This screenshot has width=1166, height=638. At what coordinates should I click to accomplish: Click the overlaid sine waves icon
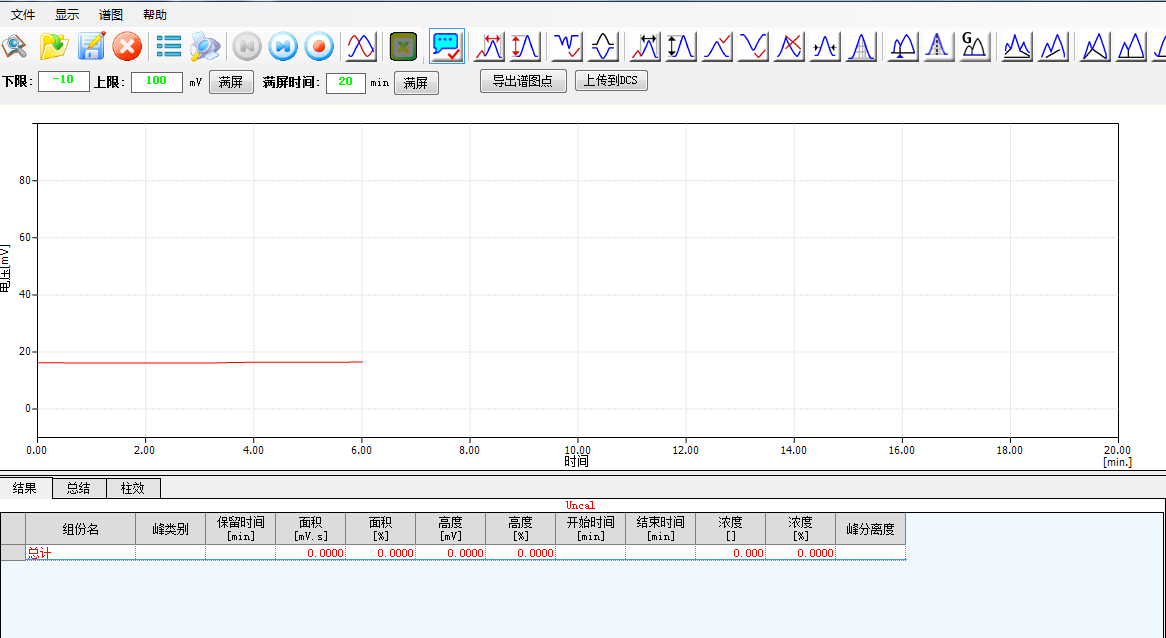362,47
